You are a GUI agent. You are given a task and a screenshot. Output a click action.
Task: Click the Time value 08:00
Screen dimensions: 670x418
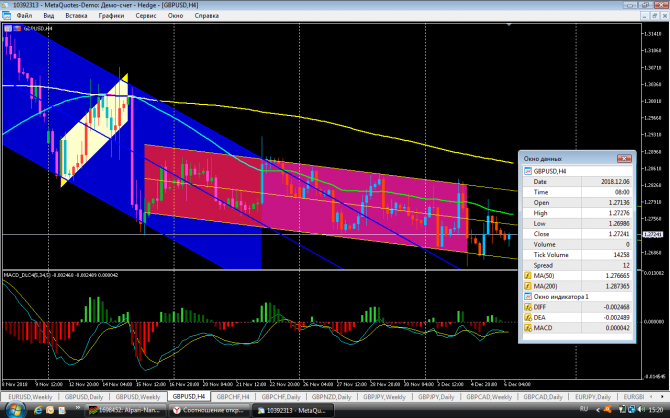(x=622, y=192)
